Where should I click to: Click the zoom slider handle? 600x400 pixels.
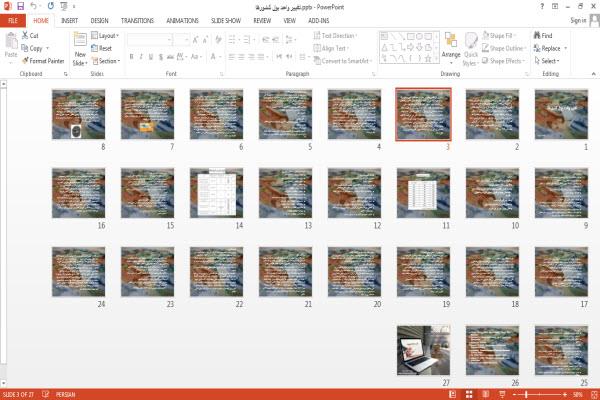[x=527, y=394]
